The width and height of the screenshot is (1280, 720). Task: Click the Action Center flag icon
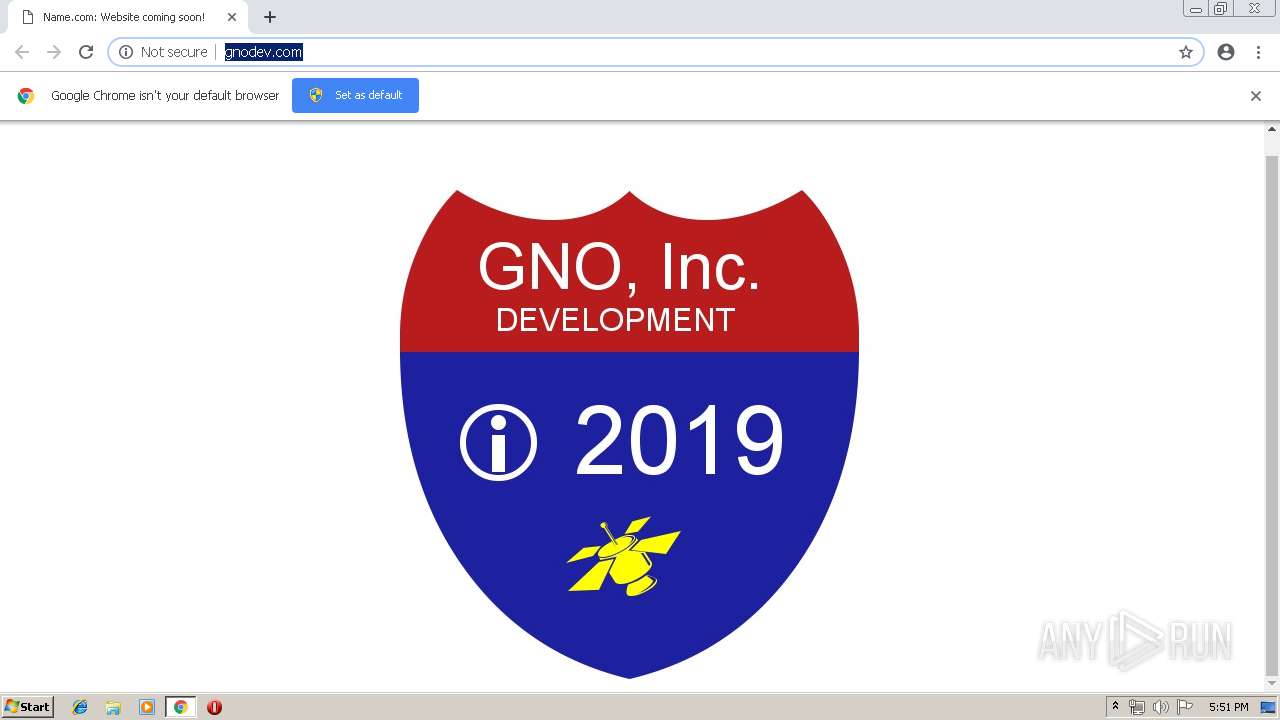[x=1185, y=707]
